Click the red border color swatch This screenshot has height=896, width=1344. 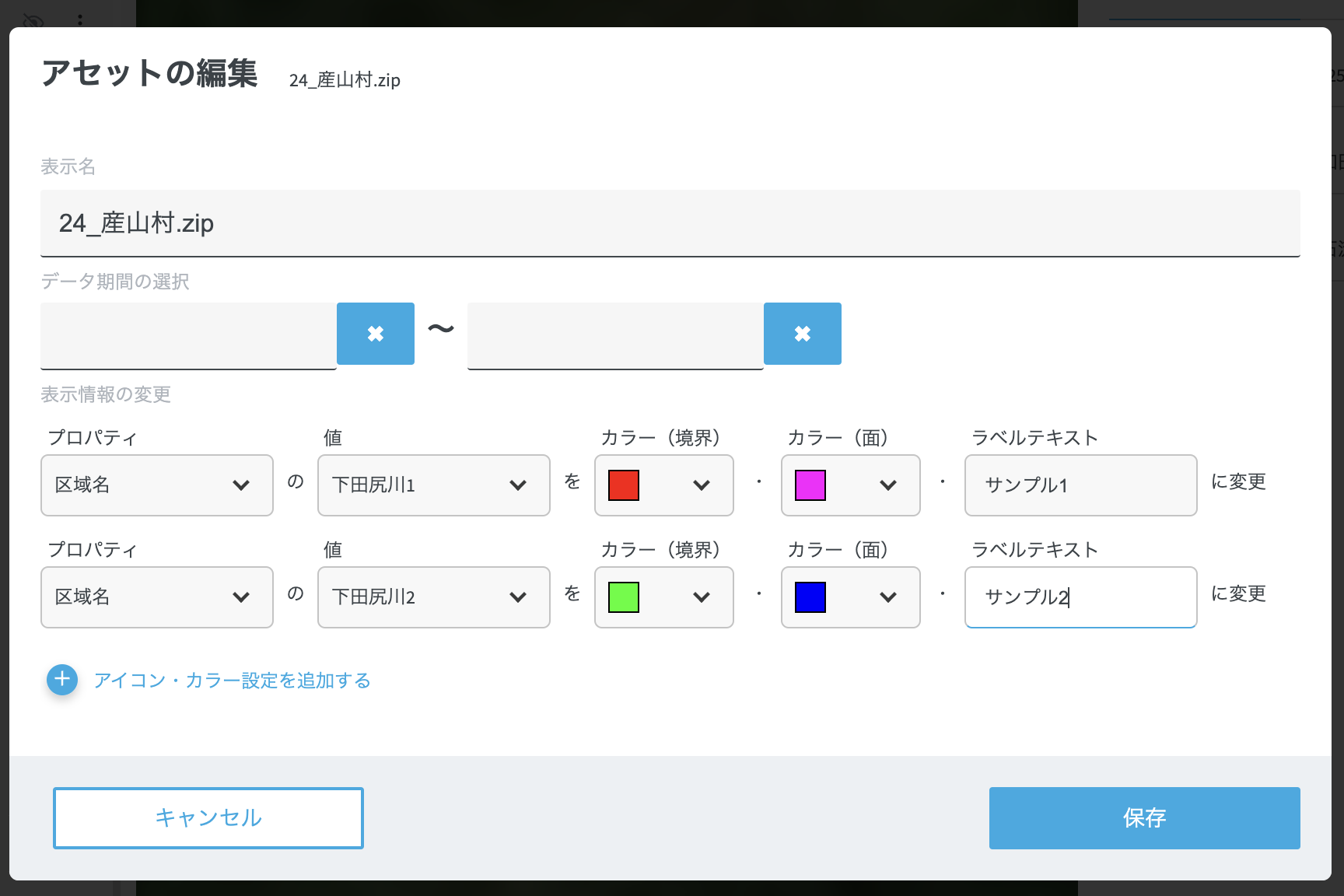click(624, 485)
